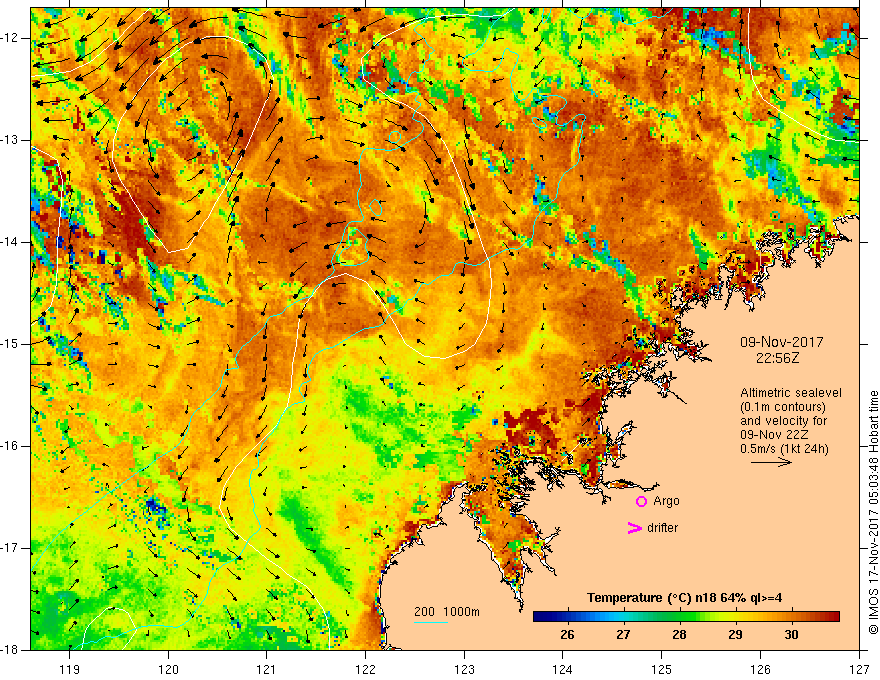
Task: Click the '27' color bar tick label
Action: click(623, 635)
